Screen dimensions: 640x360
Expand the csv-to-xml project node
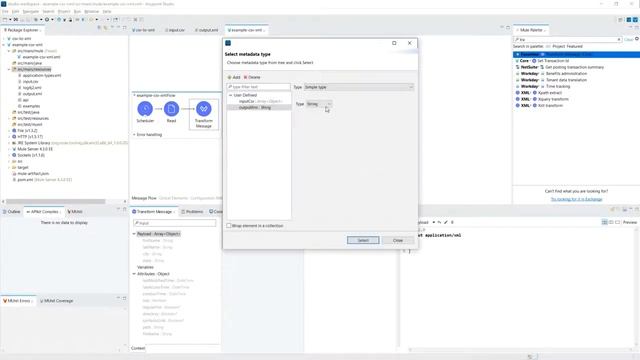click(4, 39)
